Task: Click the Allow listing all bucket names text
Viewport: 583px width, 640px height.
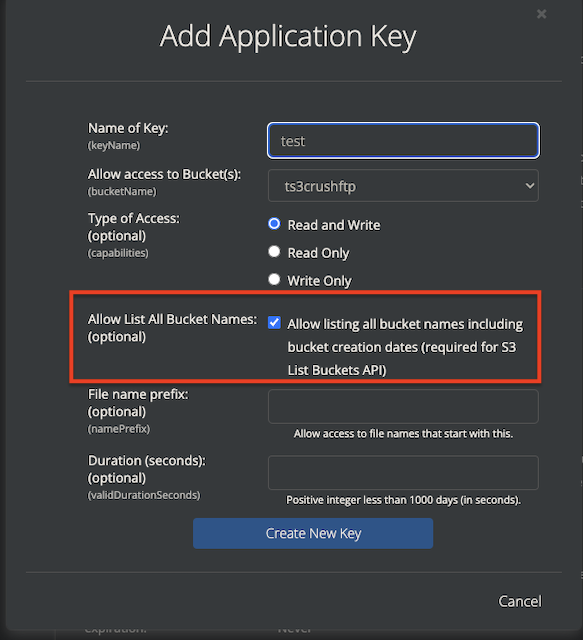Action: point(405,347)
